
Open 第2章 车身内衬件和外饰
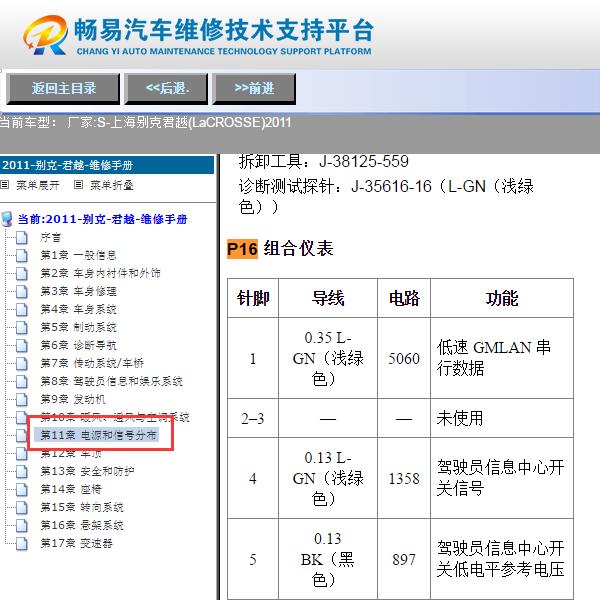pyautogui.click(x=100, y=273)
